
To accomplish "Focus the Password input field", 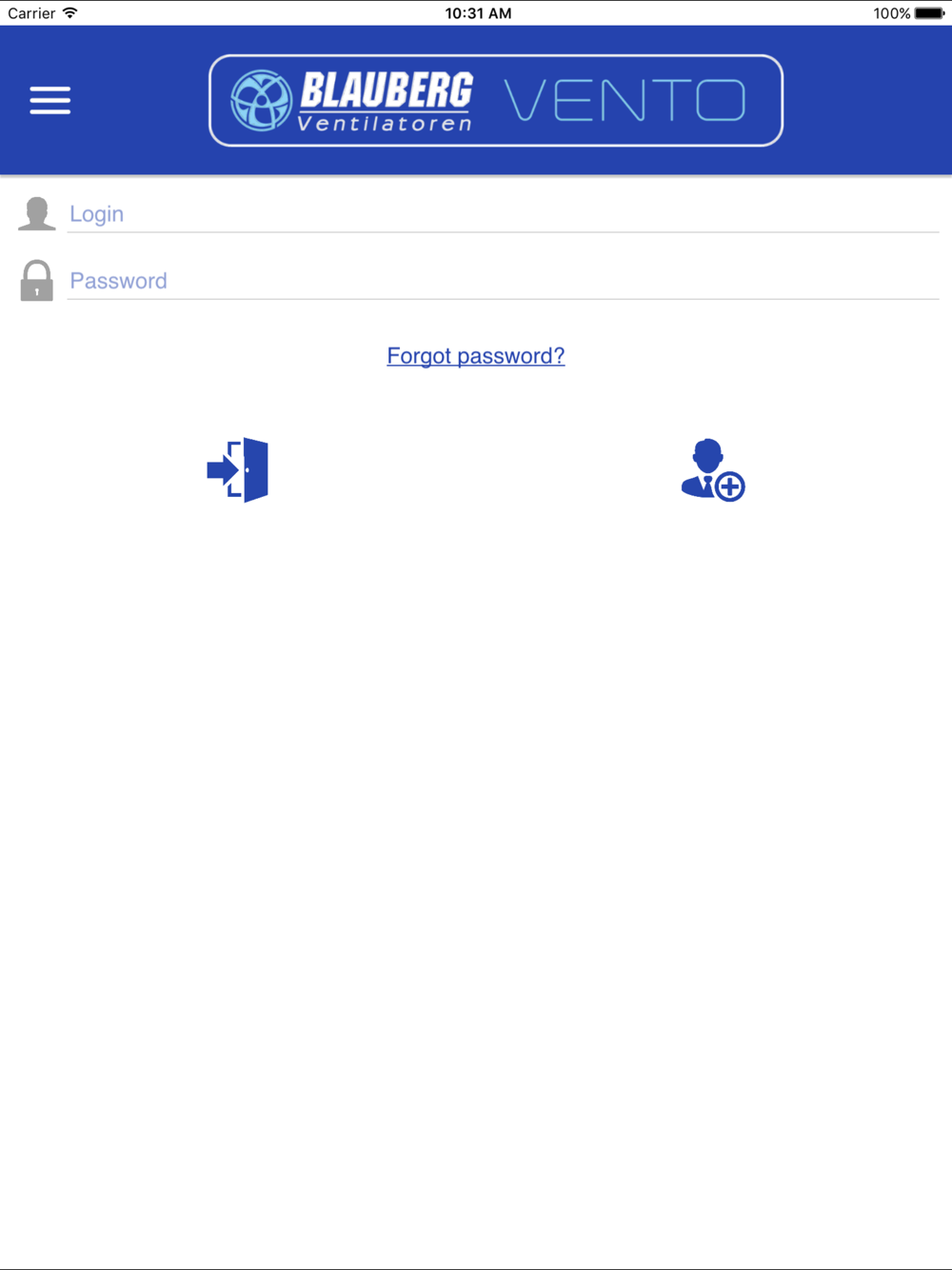I will click(503, 281).
